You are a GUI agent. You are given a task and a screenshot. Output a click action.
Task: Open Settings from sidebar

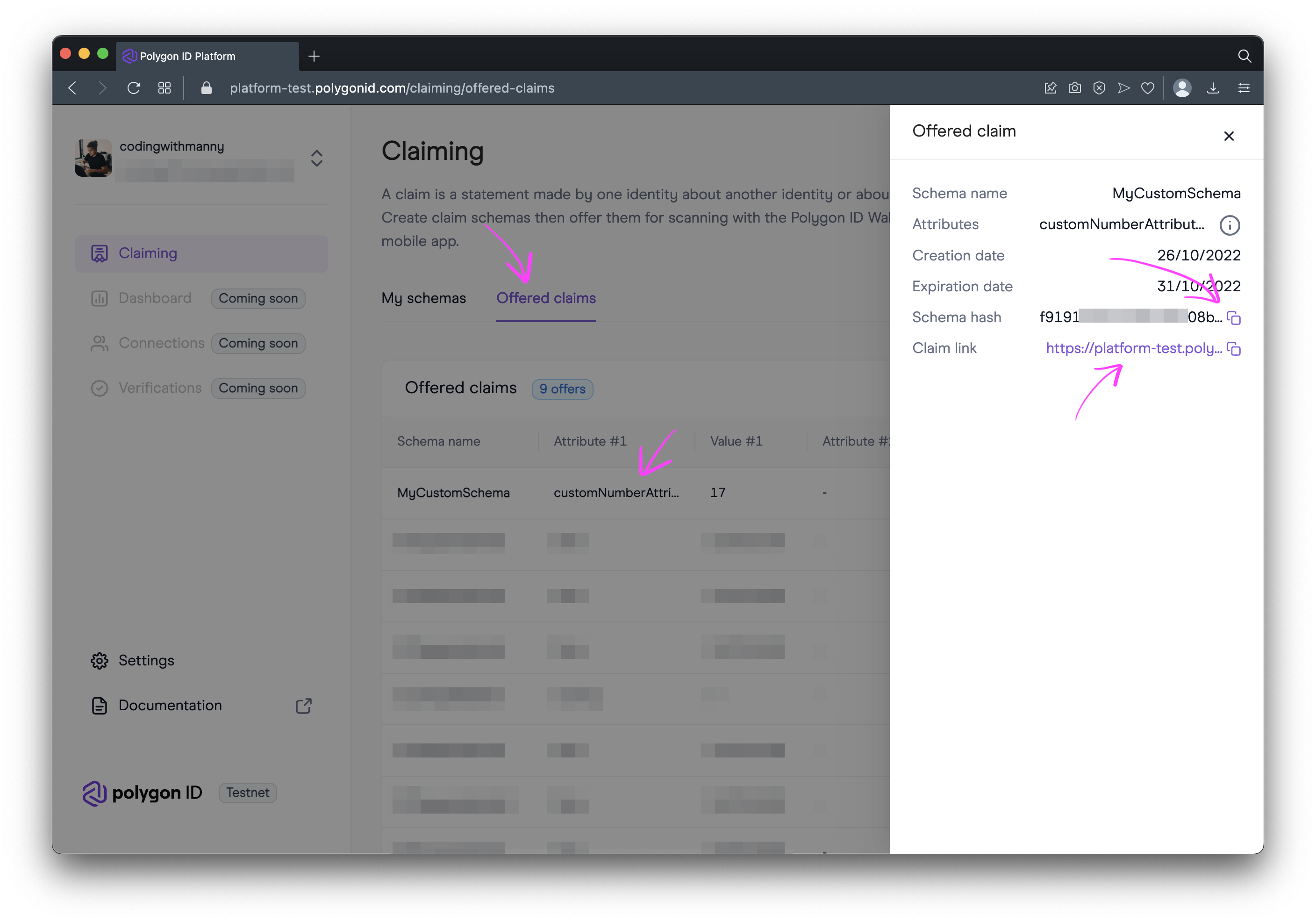coord(146,660)
